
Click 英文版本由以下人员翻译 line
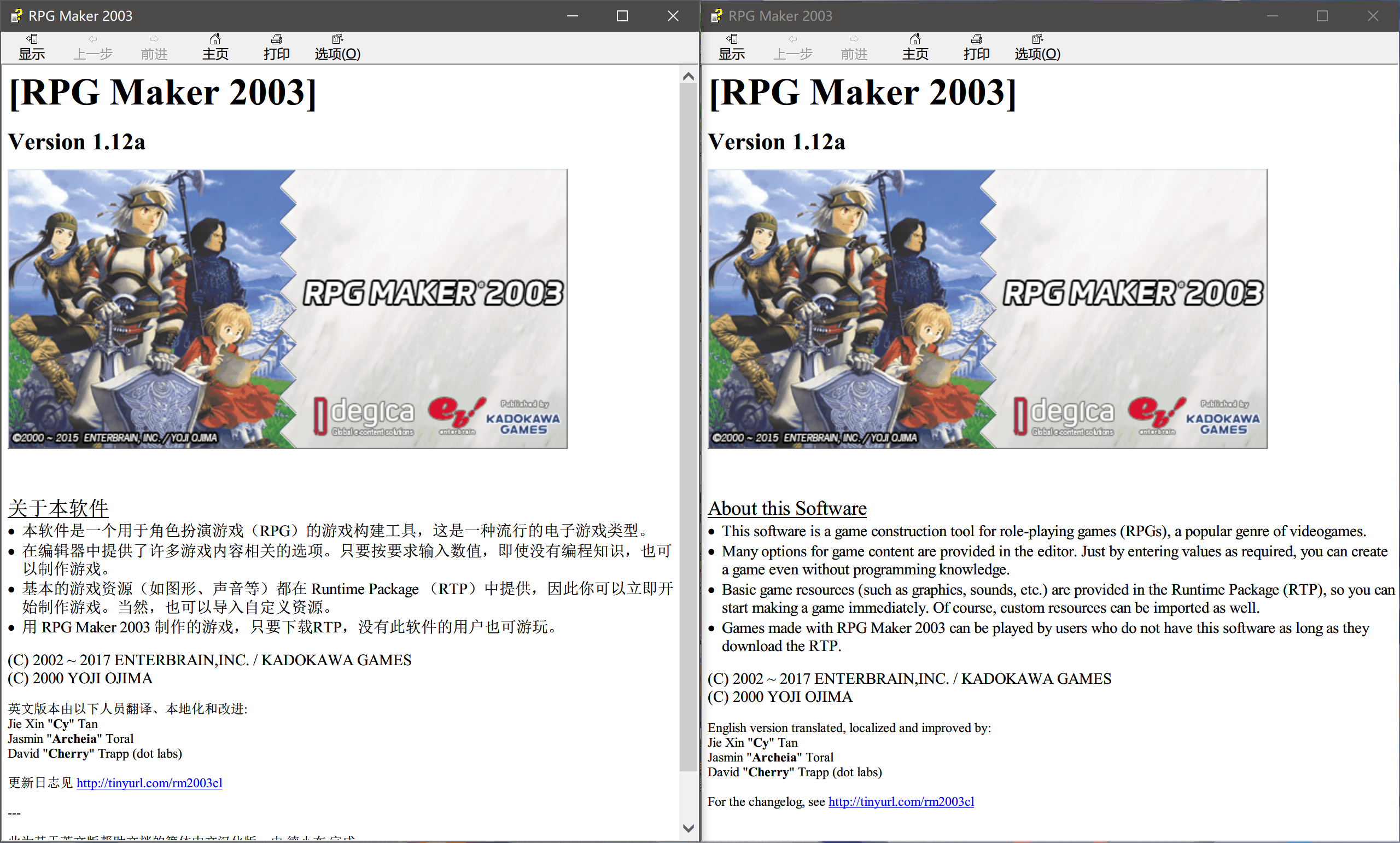pos(128,709)
